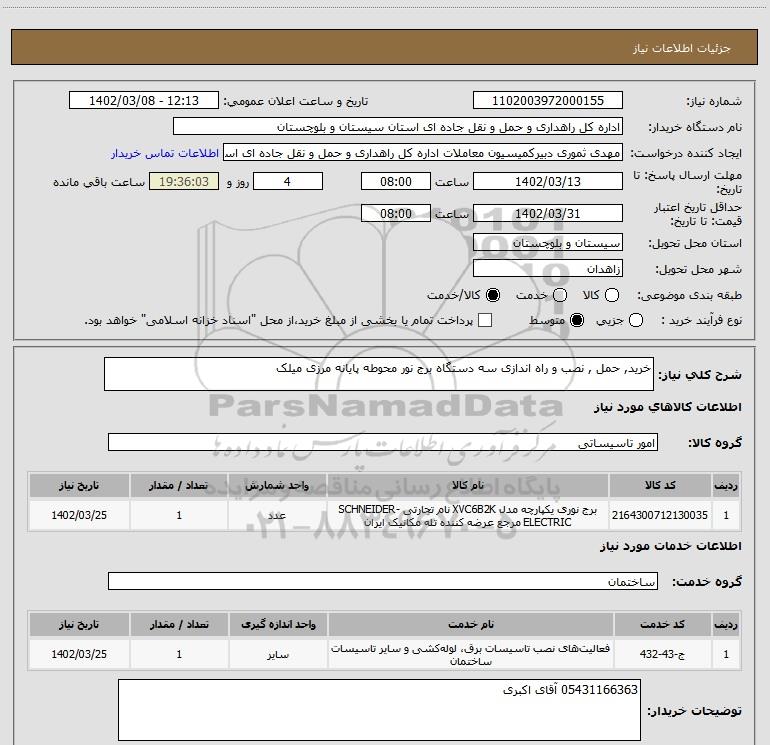Click the 'اطلاعات خدمات مورد نیاز' section heading
This screenshot has height=745, width=770.
coord(671,546)
